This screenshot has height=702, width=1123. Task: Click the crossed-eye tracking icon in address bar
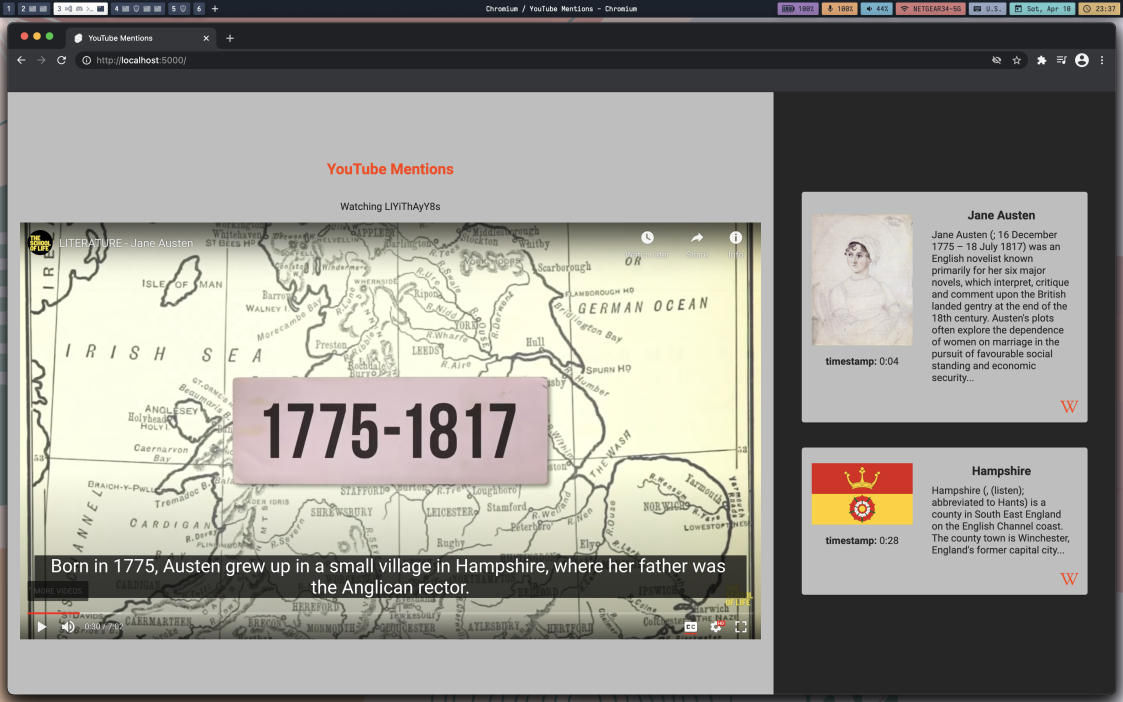pyautogui.click(x=996, y=60)
